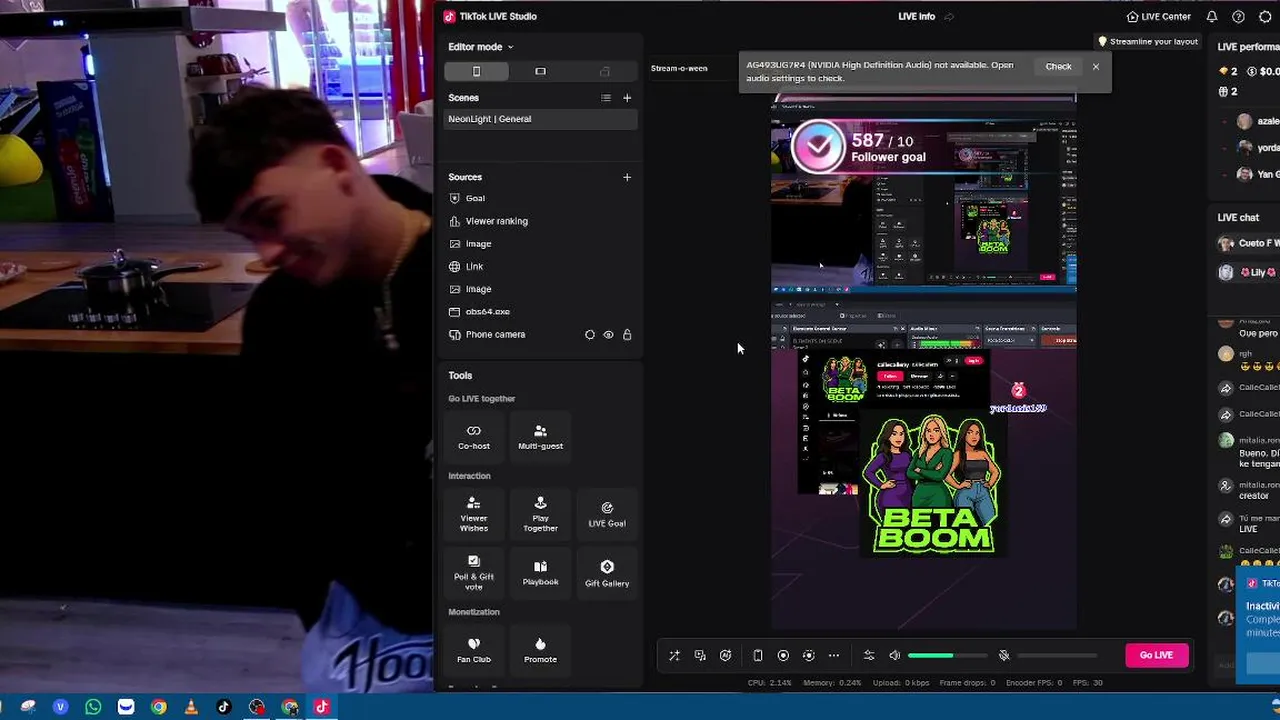Unmute the microphone
This screenshot has height=720, width=1280.
pos(1004,656)
